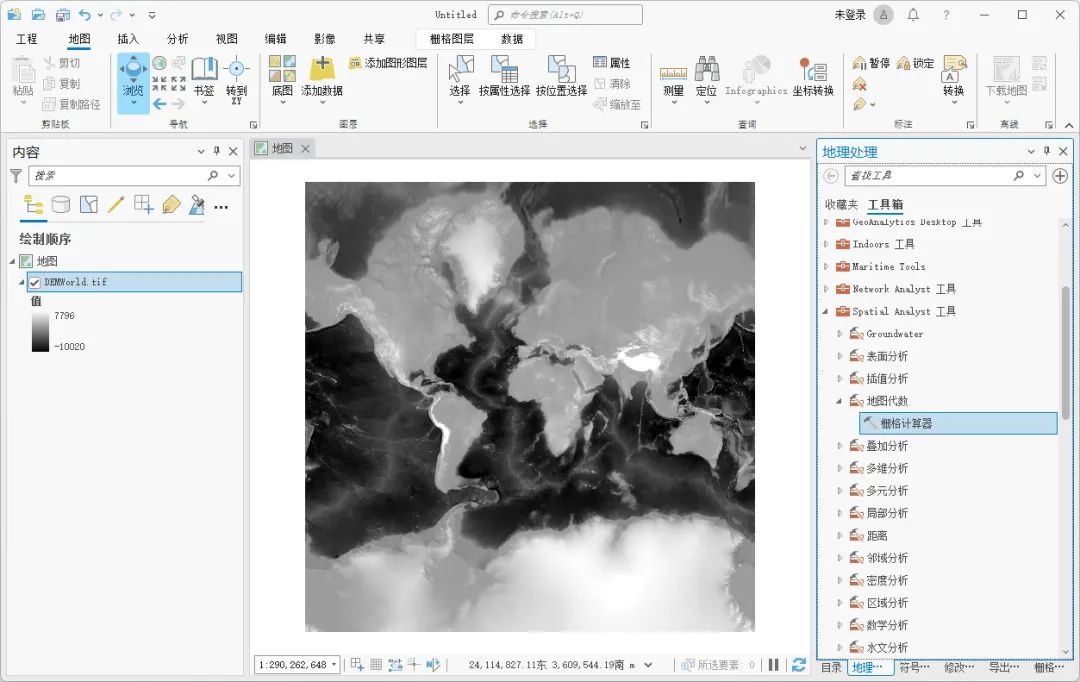Collapse the 地图 node in Contents
This screenshot has width=1080, height=682.
[12, 261]
